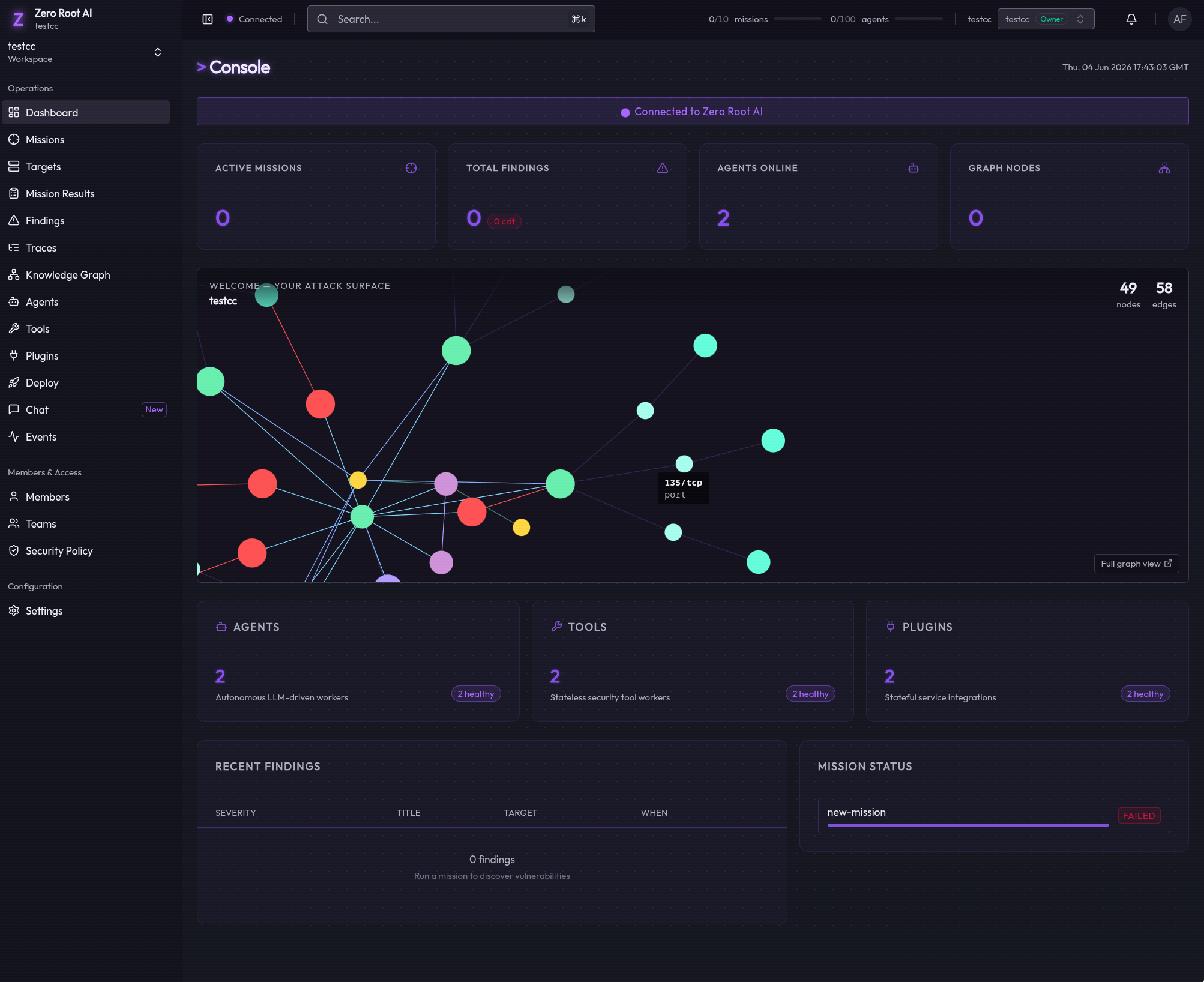Image resolution: width=1204 pixels, height=982 pixels.
Task: Click the 2 healthy badge under Agents
Action: 476,694
